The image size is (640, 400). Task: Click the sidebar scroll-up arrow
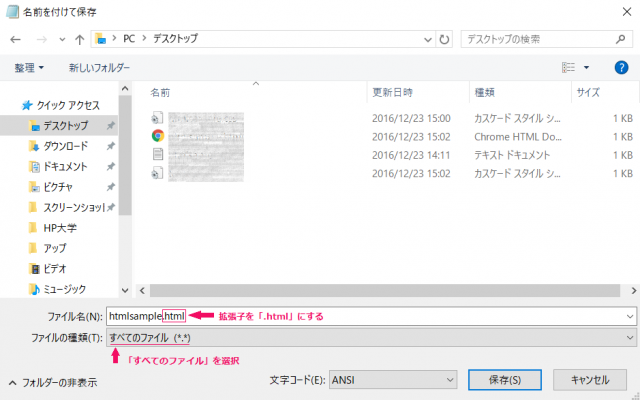click(x=125, y=89)
